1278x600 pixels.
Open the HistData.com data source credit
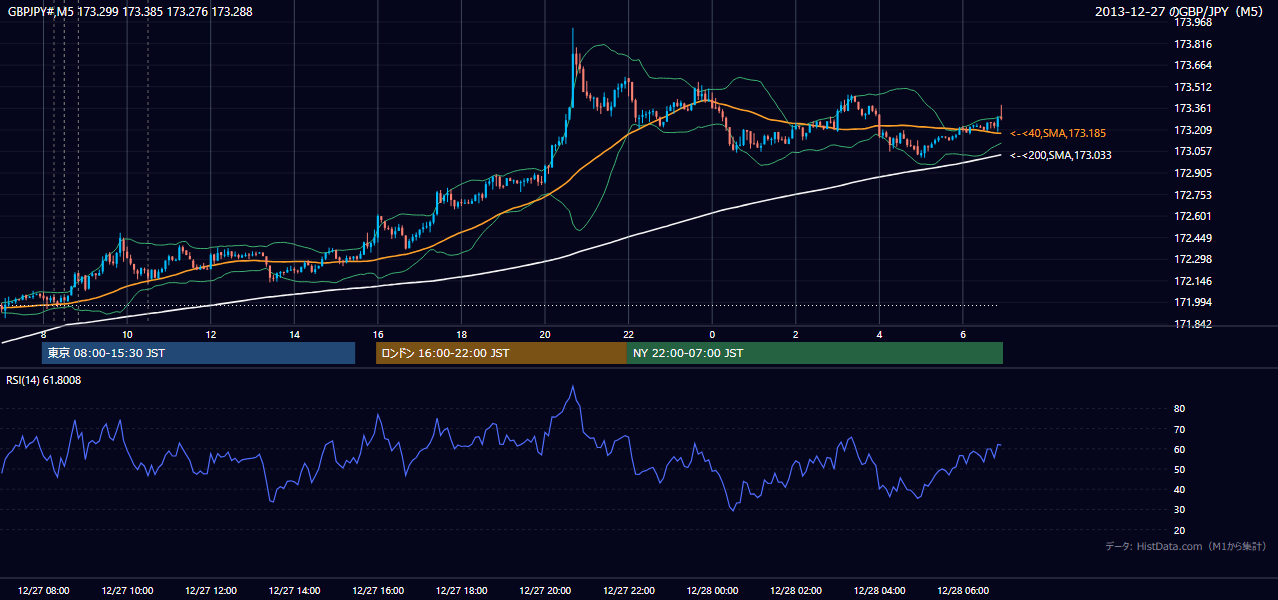[1185, 547]
